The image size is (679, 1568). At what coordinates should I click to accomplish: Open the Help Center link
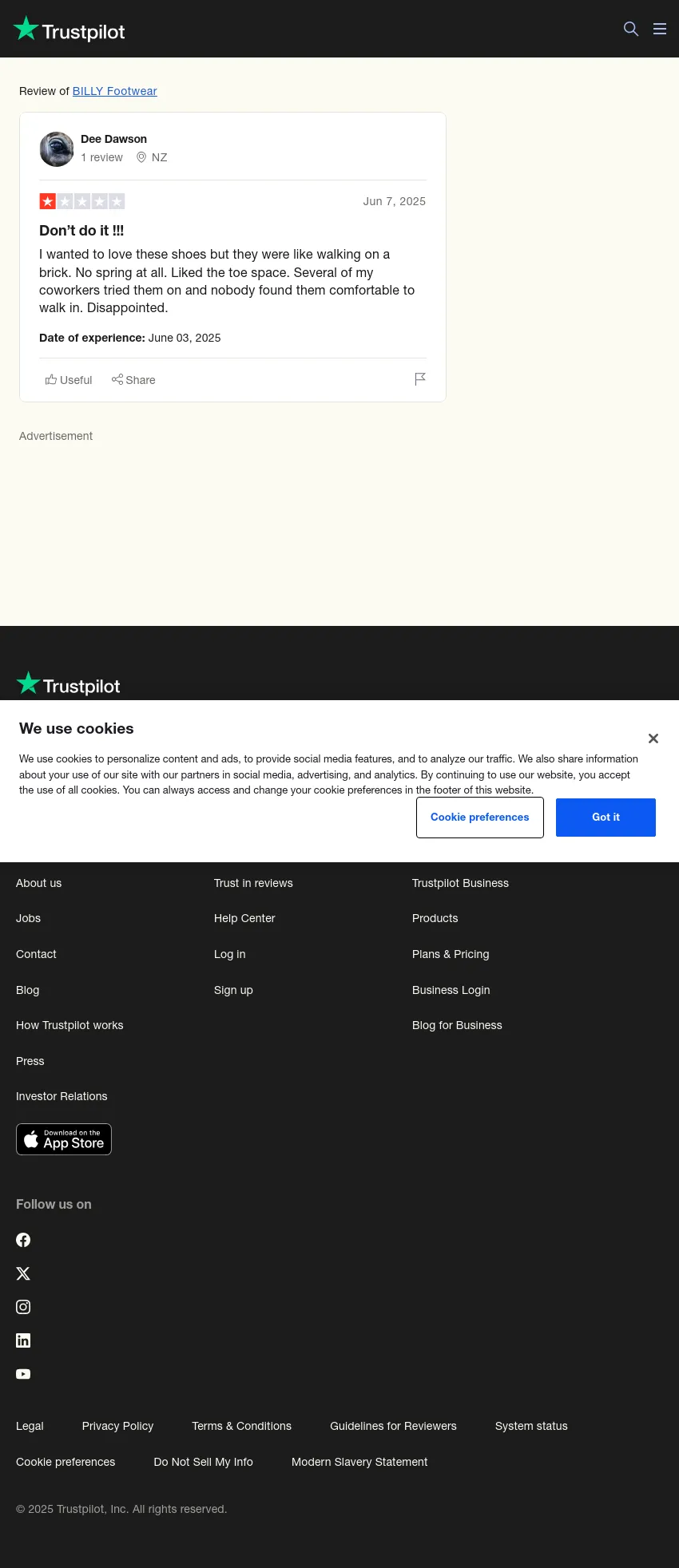click(x=244, y=918)
